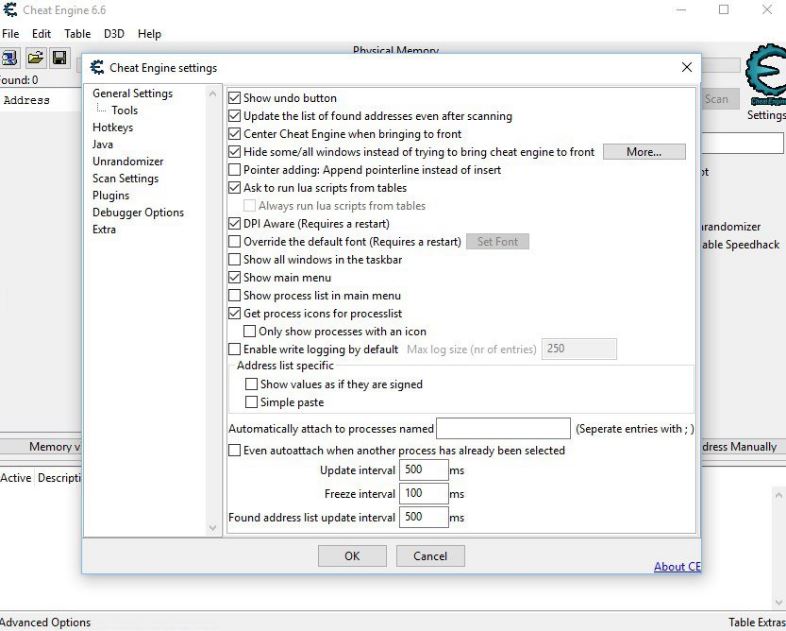
Task: Open Plugins settings page
Action: pyautogui.click(x=111, y=195)
